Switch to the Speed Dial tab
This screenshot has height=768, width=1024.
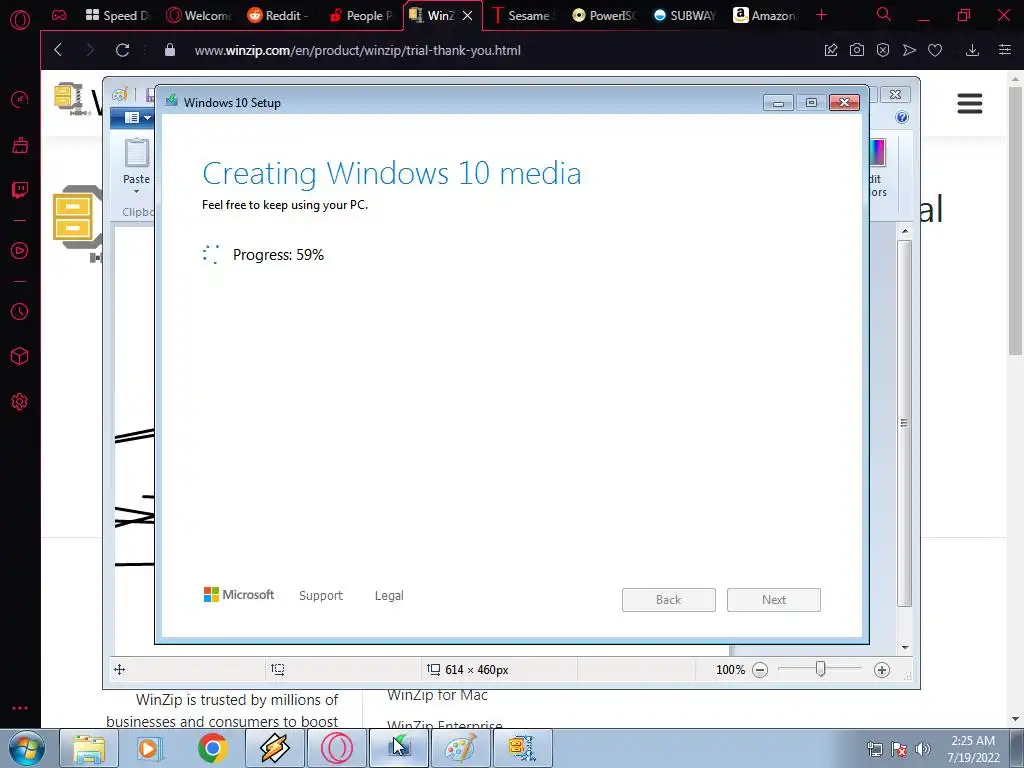(118, 16)
